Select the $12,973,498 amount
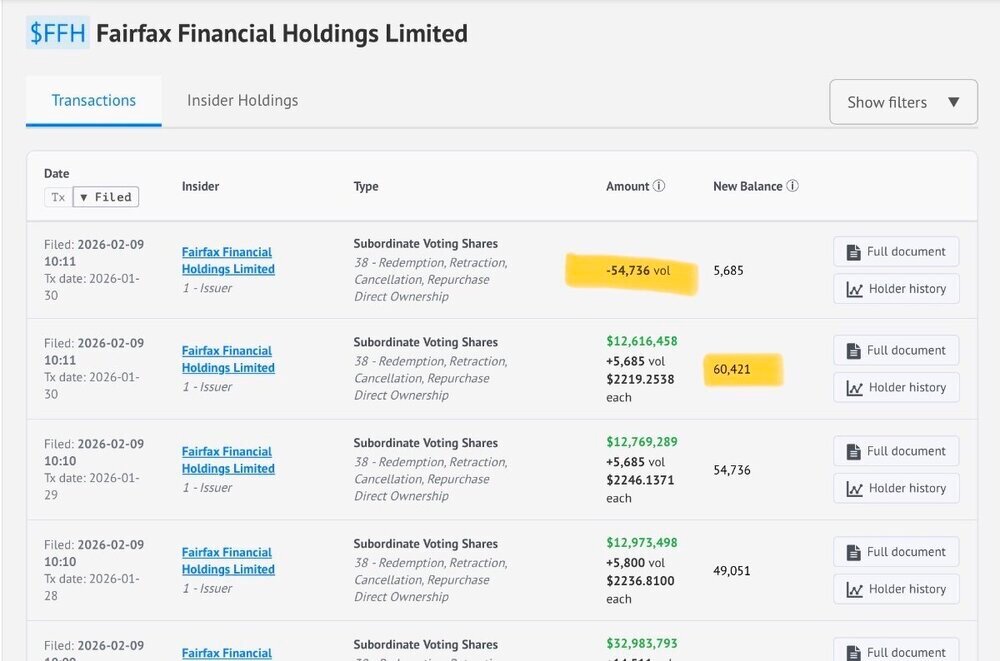This screenshot has height=661, width=1000. click(x=642, y=543)
